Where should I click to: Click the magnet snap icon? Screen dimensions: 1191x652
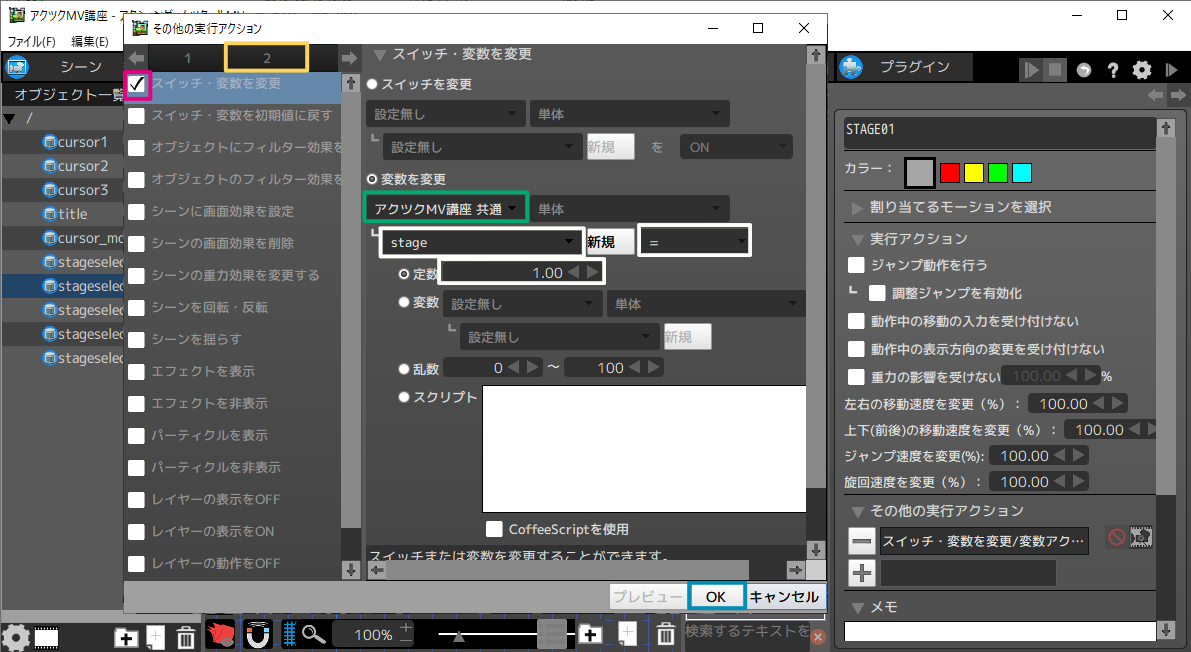(x=257, y=634)
